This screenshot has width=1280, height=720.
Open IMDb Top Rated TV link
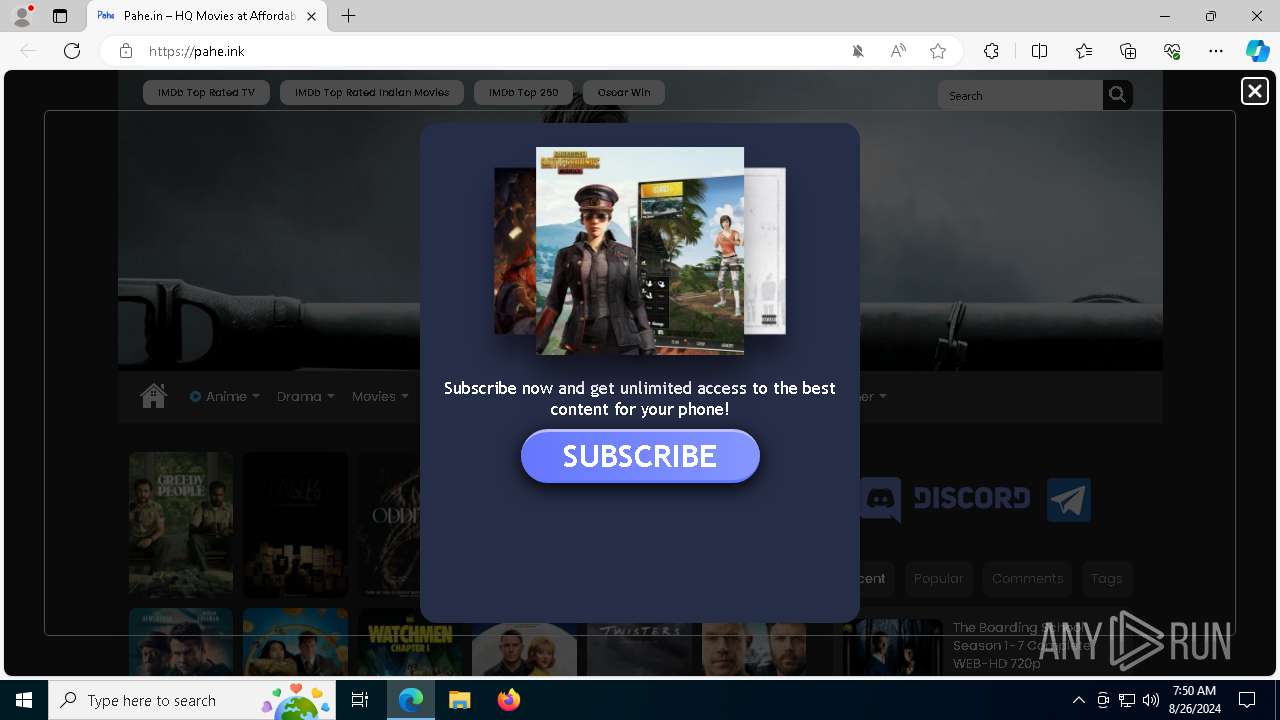[x=206, y=92]
